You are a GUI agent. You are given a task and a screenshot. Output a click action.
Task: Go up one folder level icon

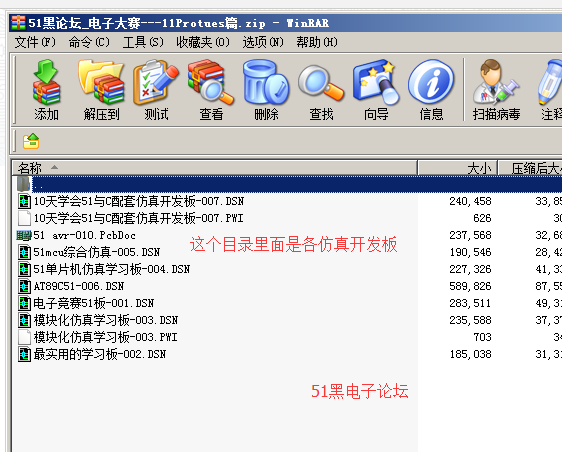31,141
